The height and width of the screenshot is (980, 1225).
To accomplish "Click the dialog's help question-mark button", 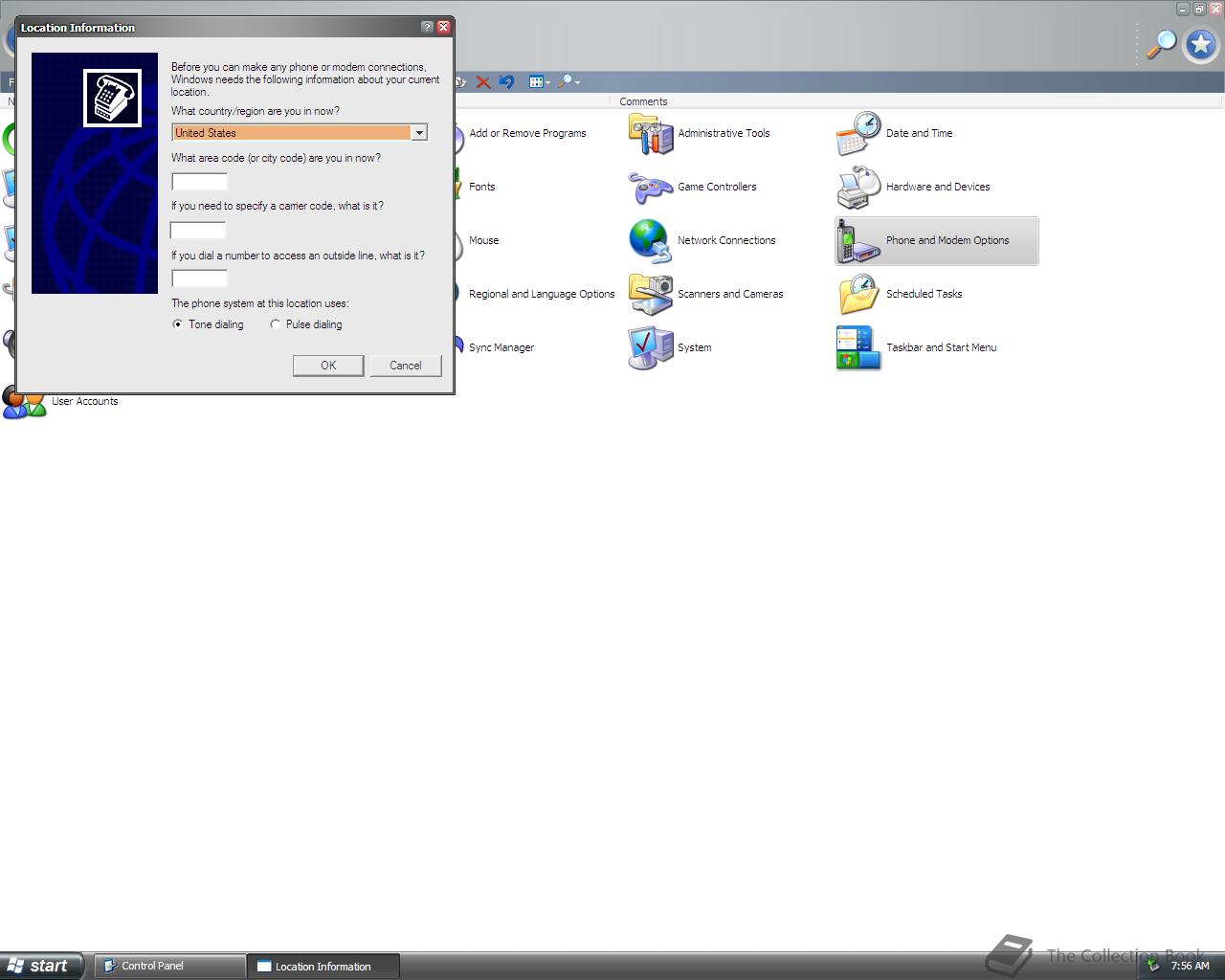I will coord(427,27).
